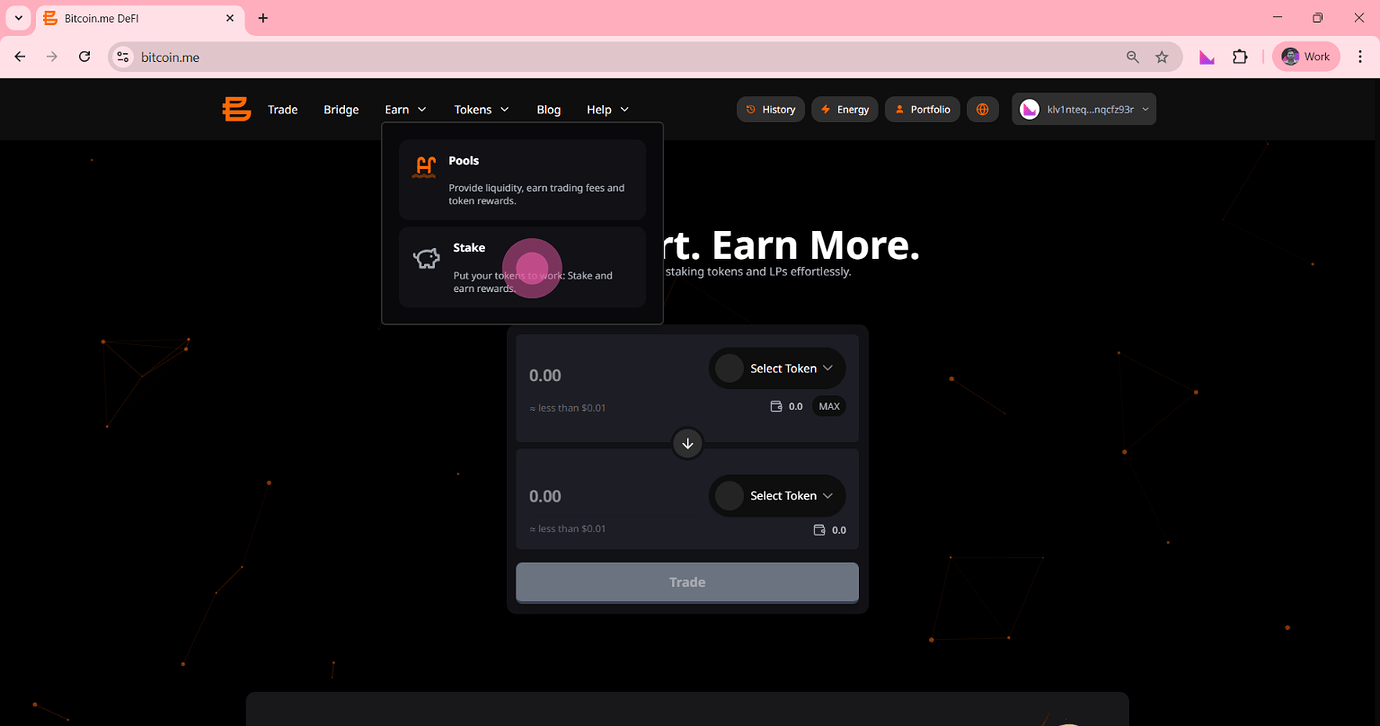Open the Portfolio page
Screen dimensions: 1380x726
coord(922,109)
